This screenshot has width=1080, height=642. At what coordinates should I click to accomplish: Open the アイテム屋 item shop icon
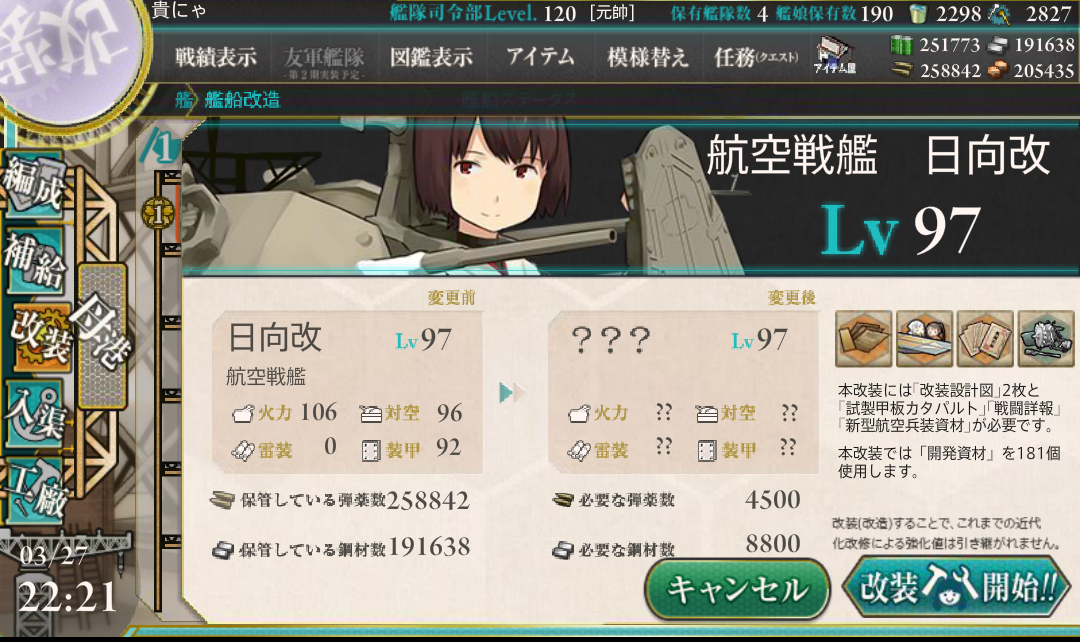click(835, 56)
